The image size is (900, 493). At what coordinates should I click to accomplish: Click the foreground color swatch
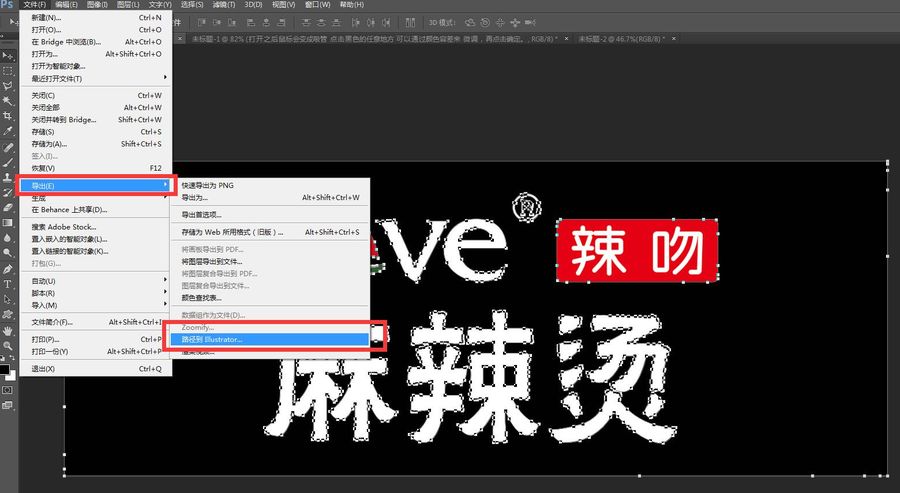(x=4, y=369)
